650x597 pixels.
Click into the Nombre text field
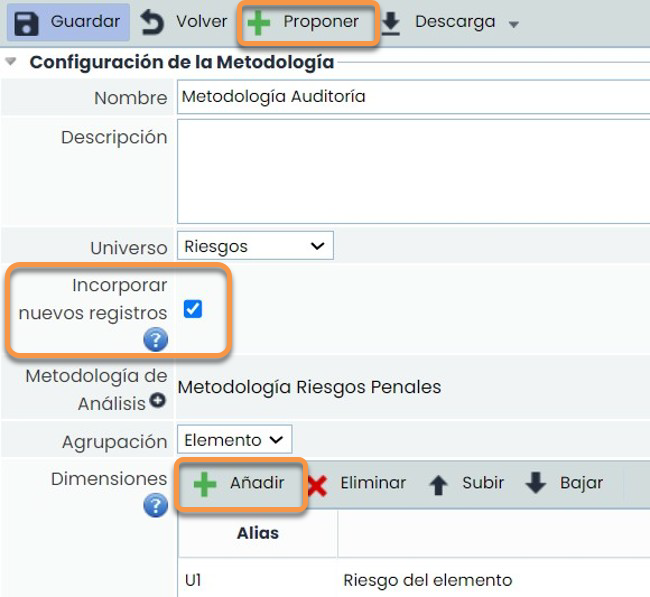click(x=412, y=97)
